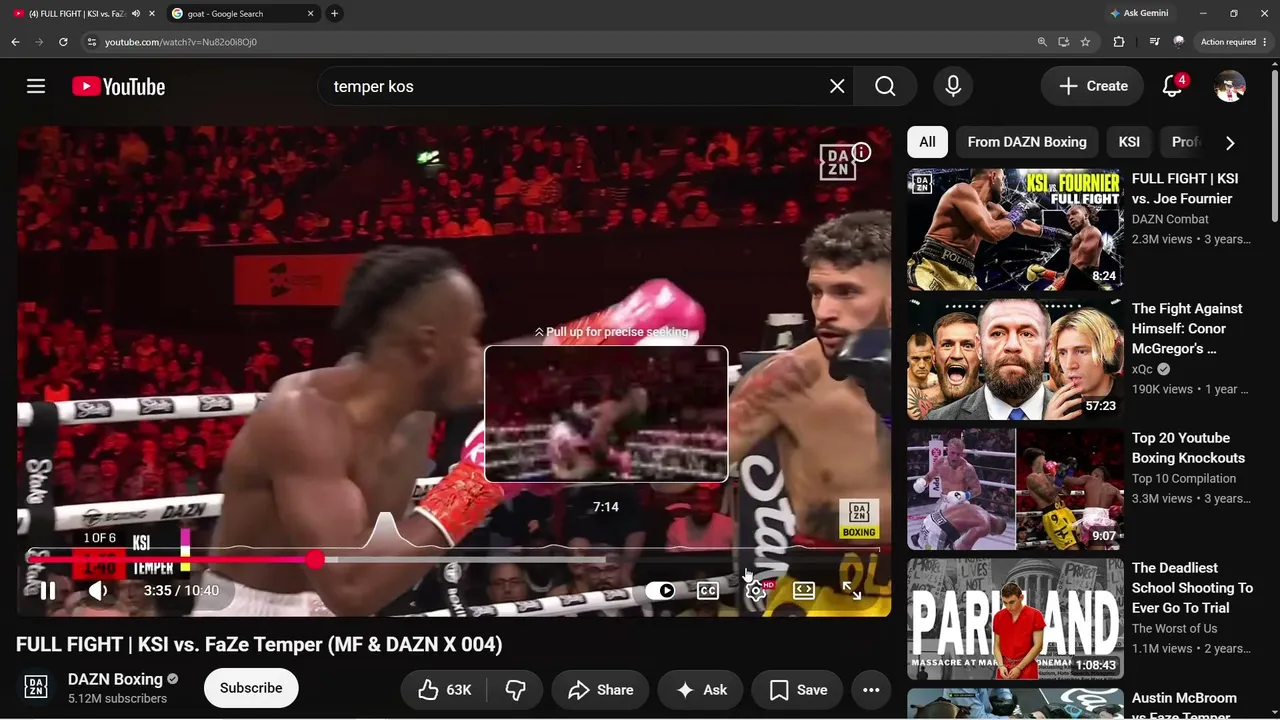Screen dimensions: 1280x720
Task: Dislike this video
Action: (516, 690)
